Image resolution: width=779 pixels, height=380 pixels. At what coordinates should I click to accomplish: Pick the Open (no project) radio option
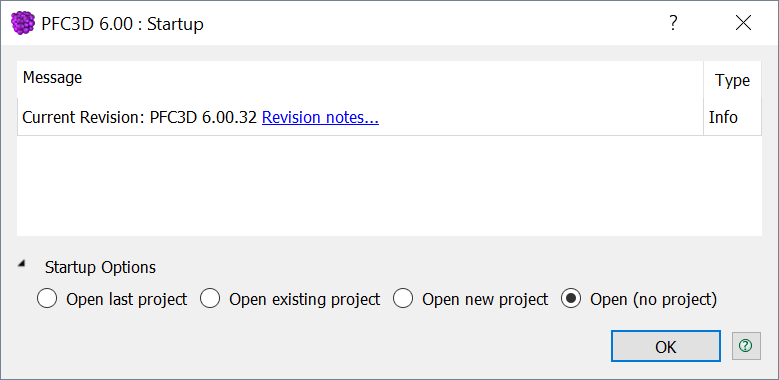(x=571, y=299)
